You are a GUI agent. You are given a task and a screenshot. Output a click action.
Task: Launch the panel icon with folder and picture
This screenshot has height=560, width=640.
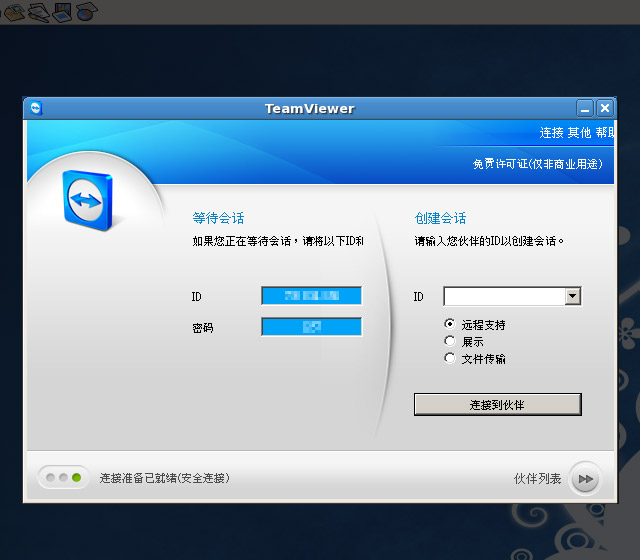(14, 12)
